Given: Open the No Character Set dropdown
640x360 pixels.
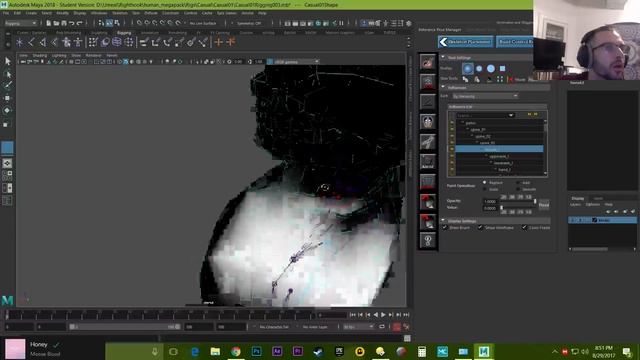Looking at the screenshot, I should (274, 327).
